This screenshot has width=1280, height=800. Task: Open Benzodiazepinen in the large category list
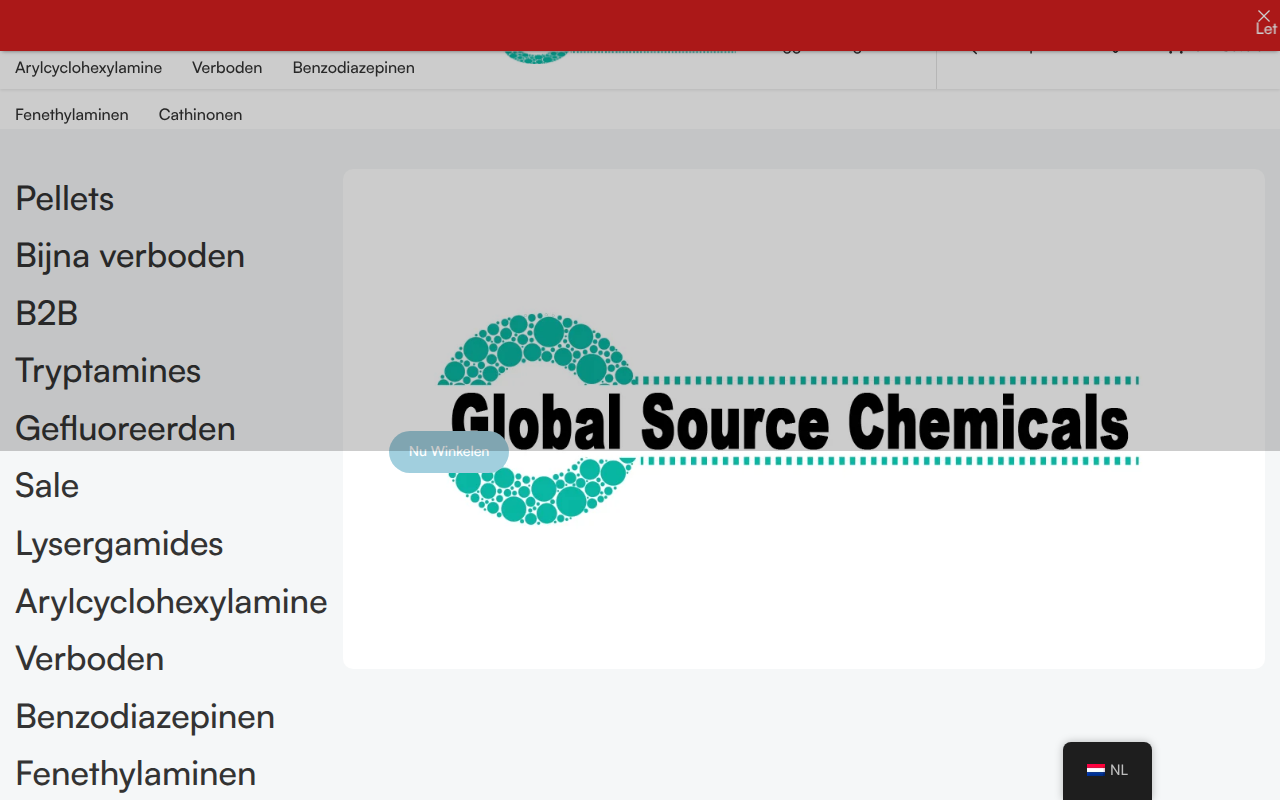(145, 716)
